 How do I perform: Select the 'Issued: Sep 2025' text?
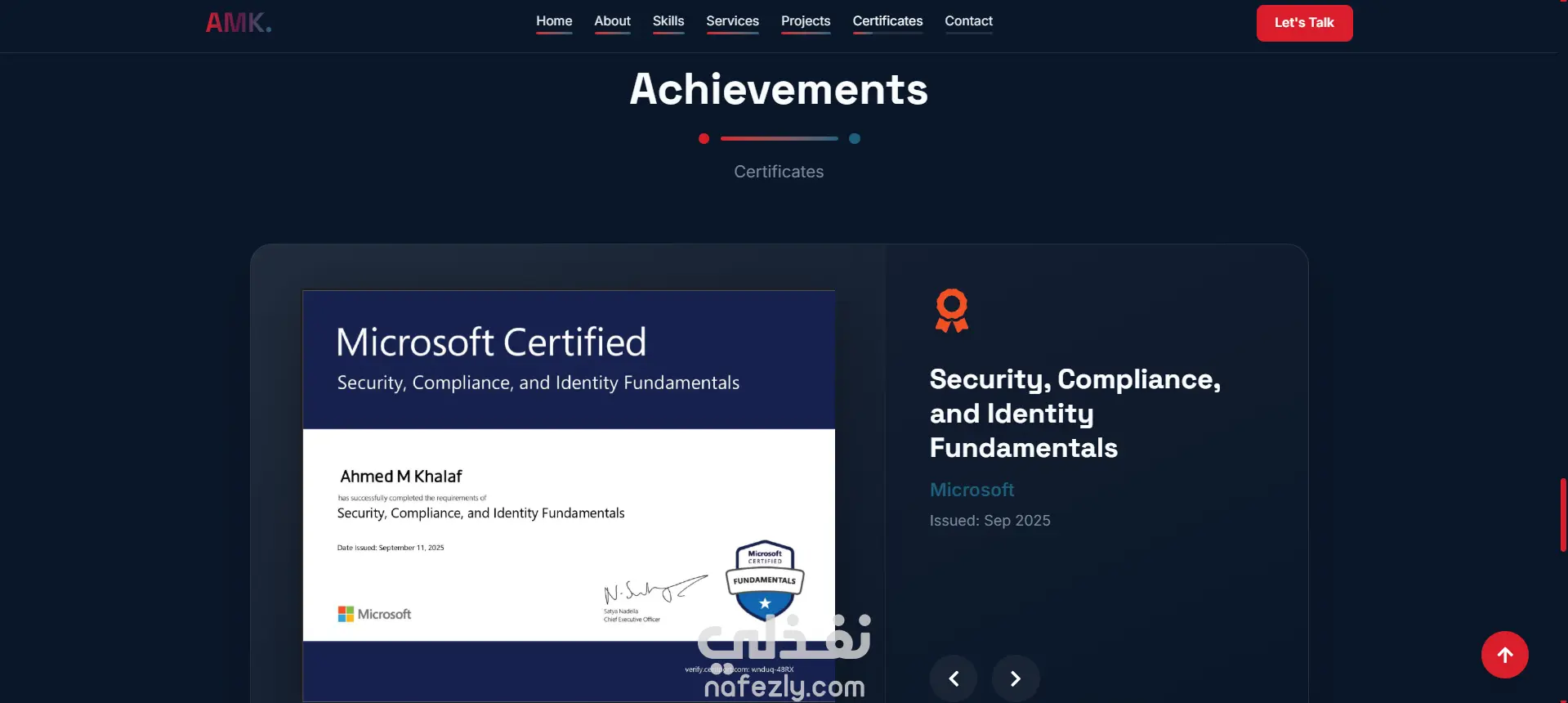point(989,521)
